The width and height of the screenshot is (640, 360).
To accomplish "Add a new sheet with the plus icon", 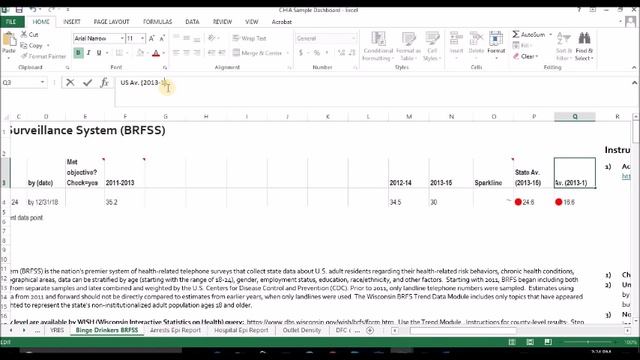I will tap(370, 331).
